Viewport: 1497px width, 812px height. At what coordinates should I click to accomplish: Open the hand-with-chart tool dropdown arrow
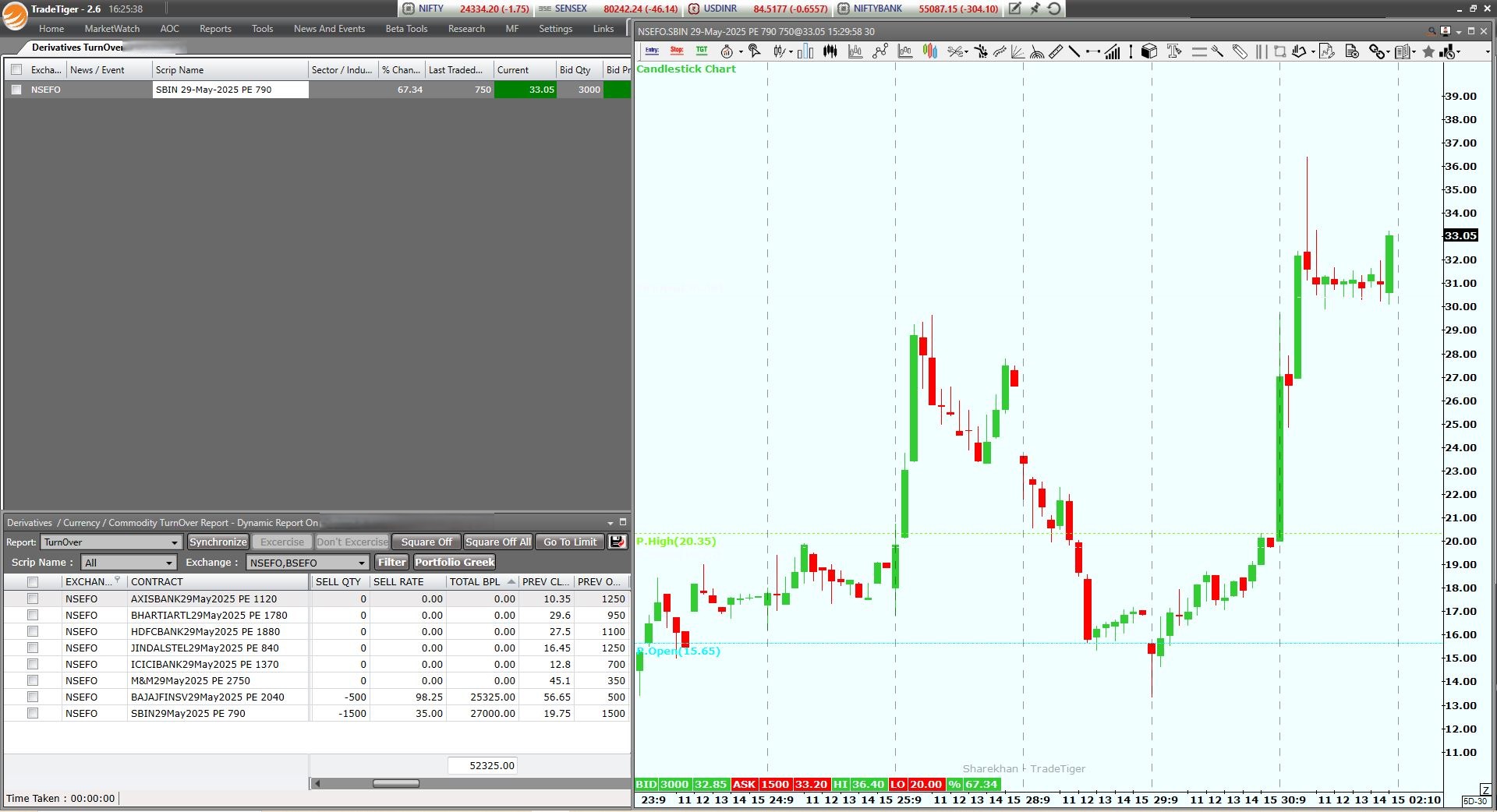click(x=1313, y=52)
